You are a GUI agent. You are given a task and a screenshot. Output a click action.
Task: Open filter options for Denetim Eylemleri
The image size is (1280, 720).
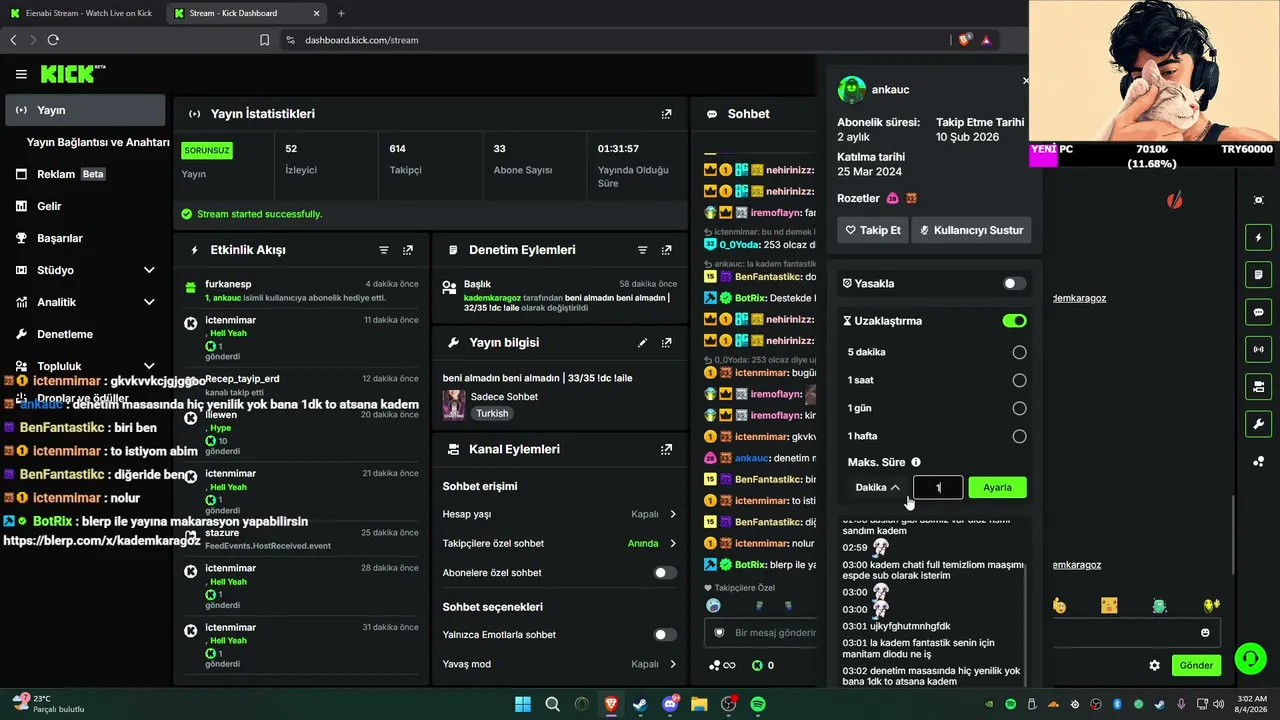[642, 250]
